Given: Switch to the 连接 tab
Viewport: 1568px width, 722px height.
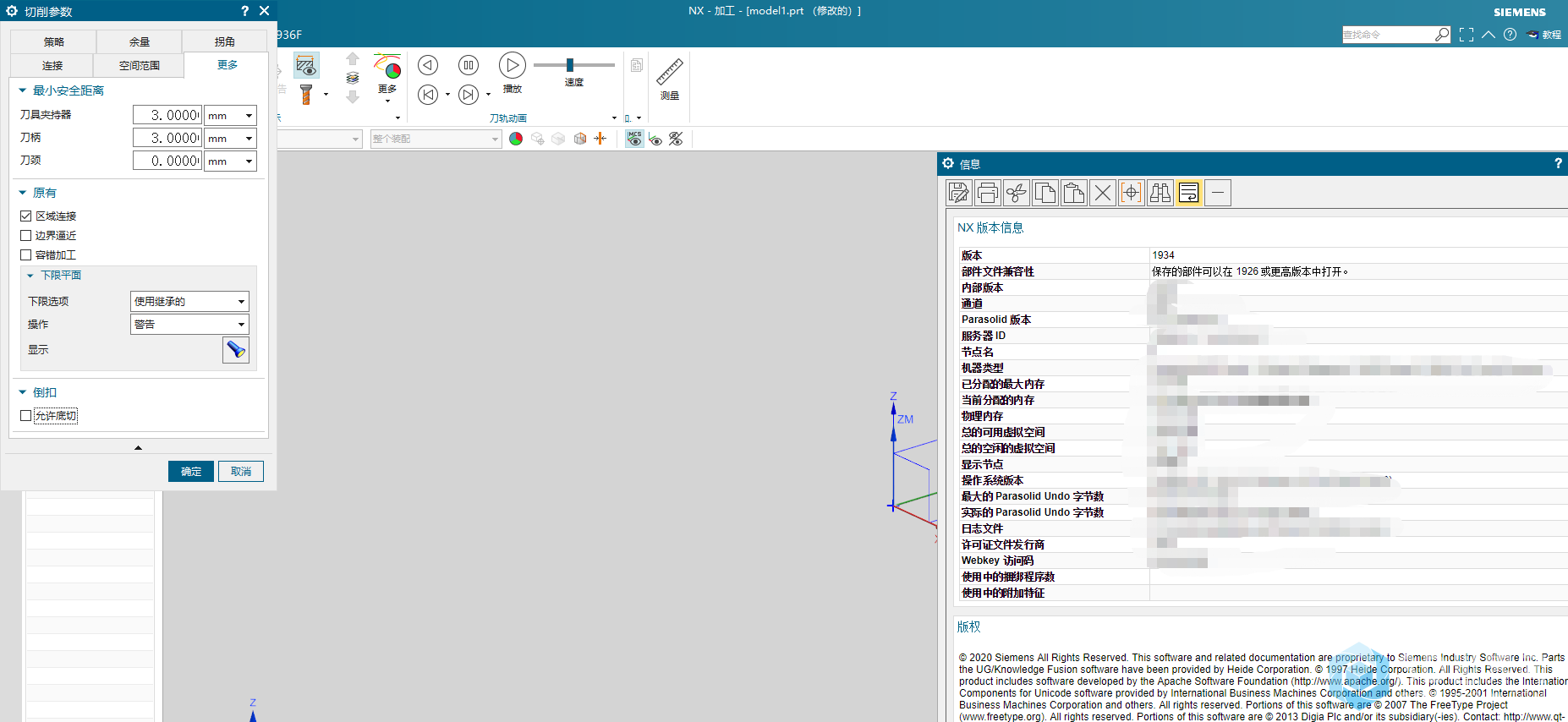Looking at the screenshot, I should pos(52,65).
